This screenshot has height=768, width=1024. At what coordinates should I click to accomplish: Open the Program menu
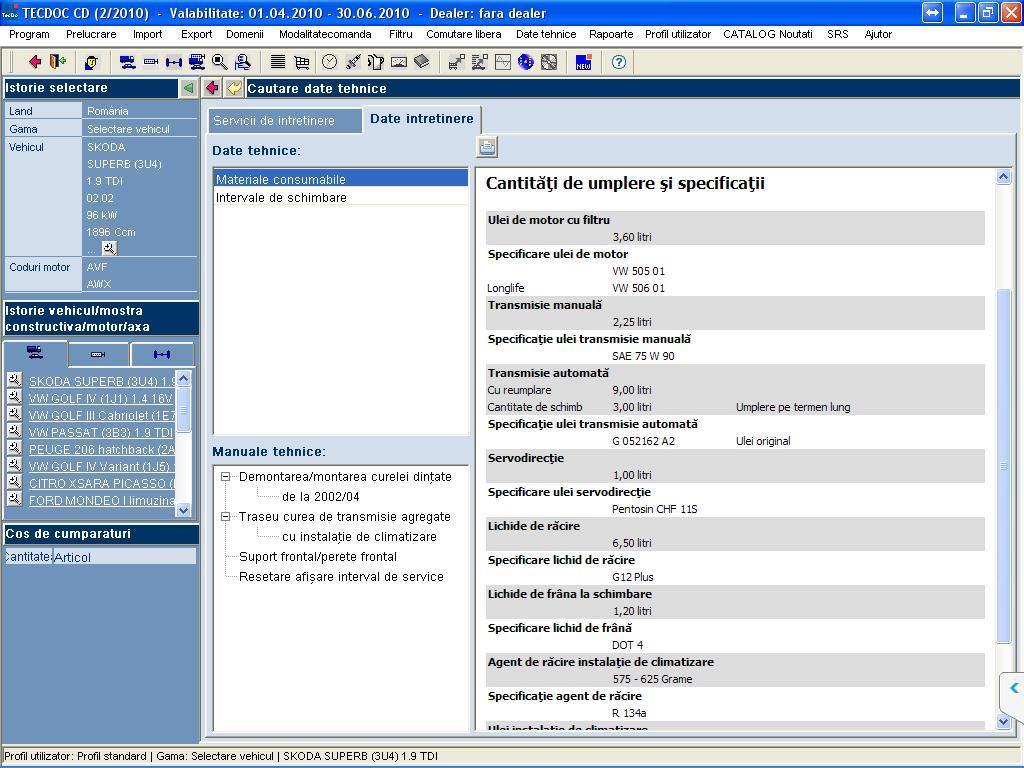click(x=29, y=35)
